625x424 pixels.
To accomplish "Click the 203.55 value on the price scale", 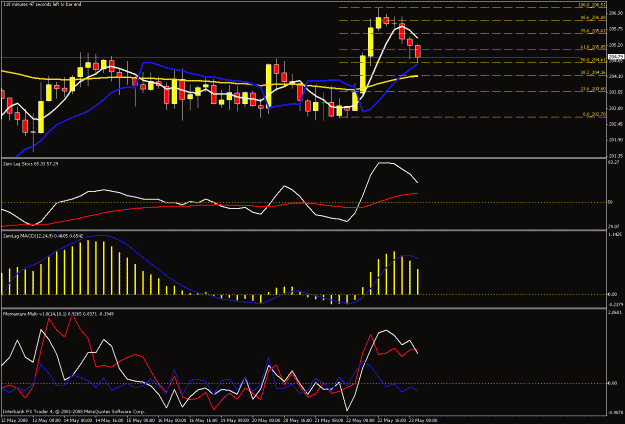I will [x=616, y=92].
